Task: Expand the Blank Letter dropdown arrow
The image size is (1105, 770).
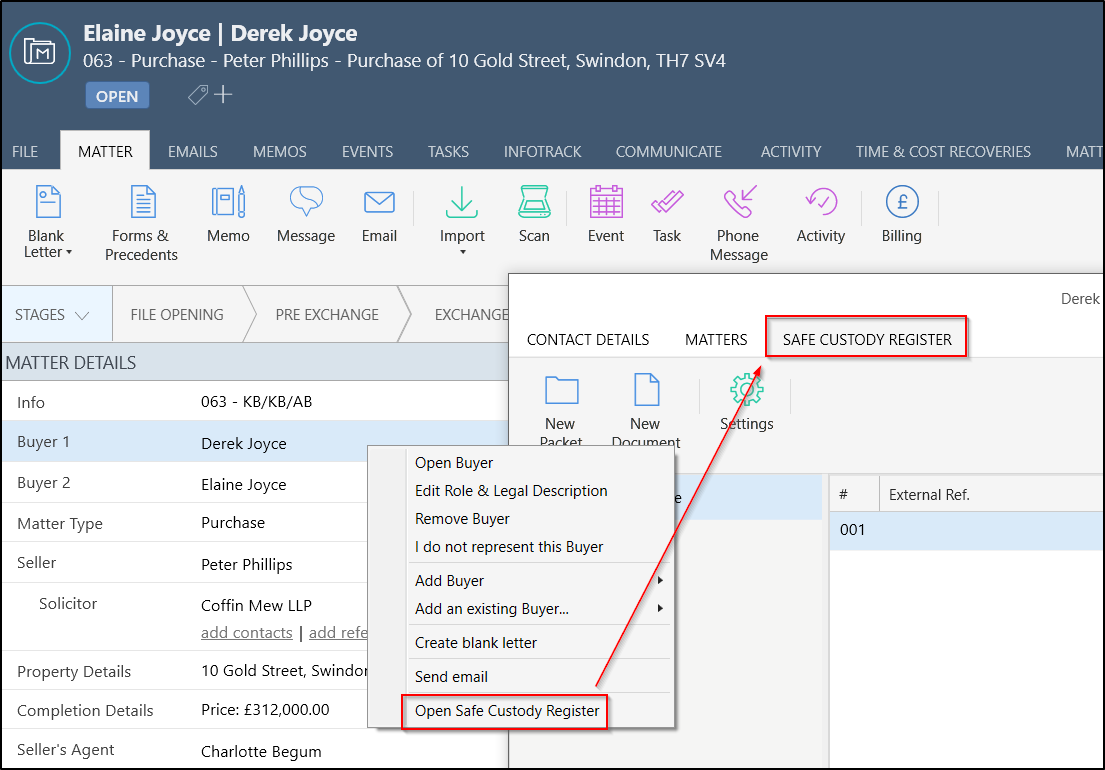Action: click(68, 252)
